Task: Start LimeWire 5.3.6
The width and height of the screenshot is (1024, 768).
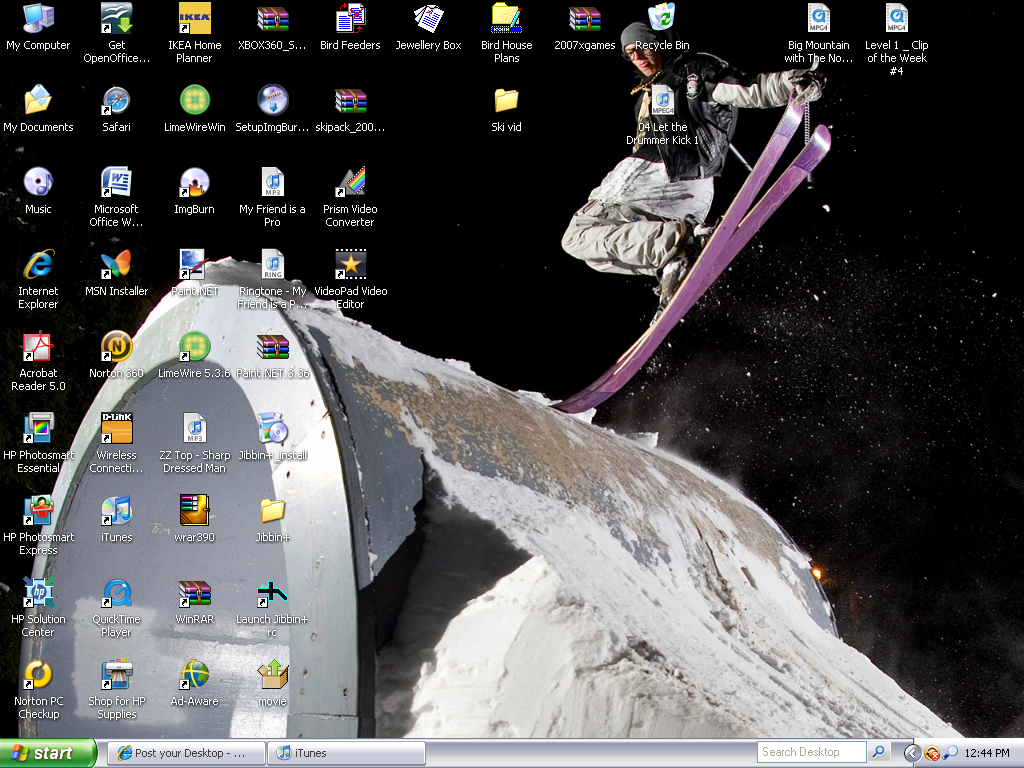Action: 194,348
